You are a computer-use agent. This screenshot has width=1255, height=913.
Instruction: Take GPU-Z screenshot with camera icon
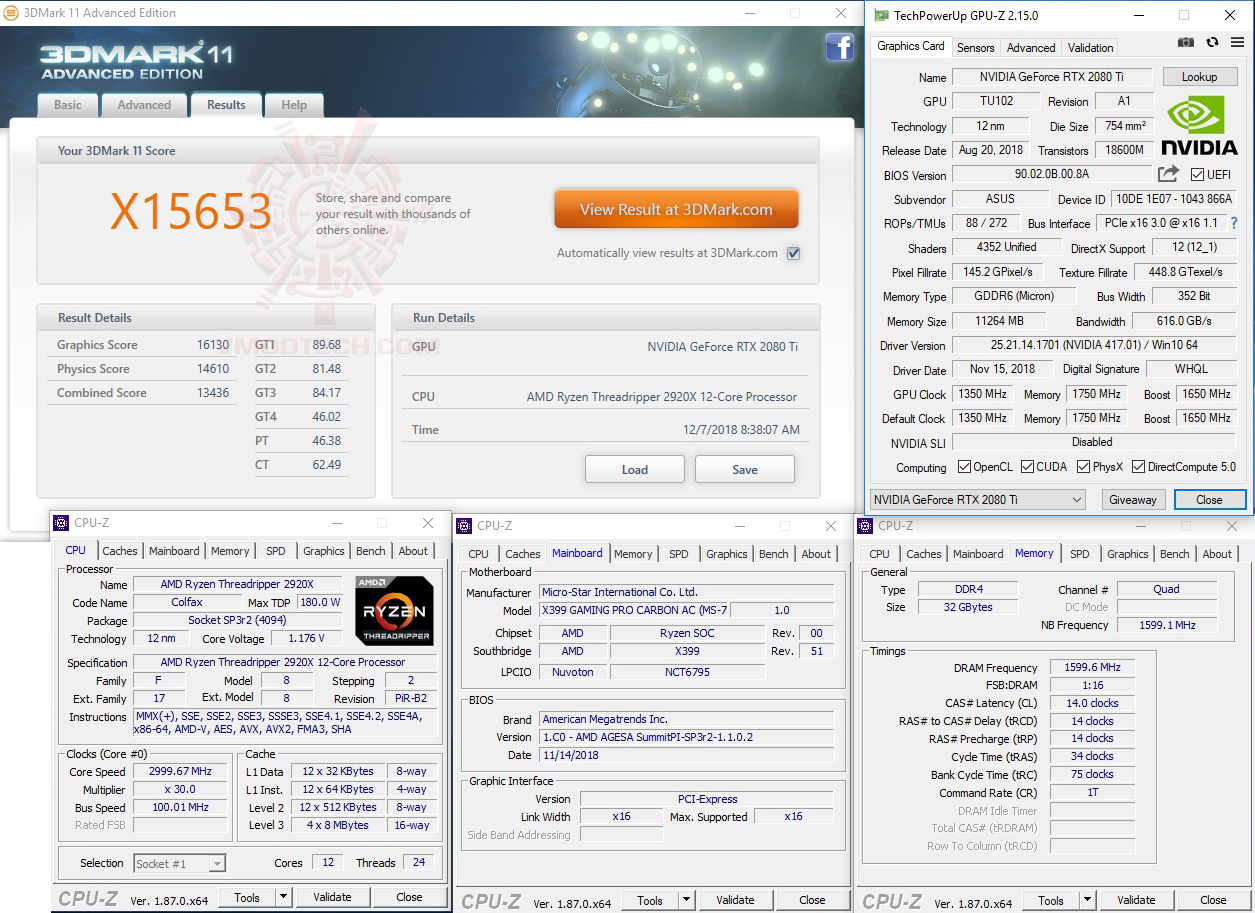coord(1186,43)
